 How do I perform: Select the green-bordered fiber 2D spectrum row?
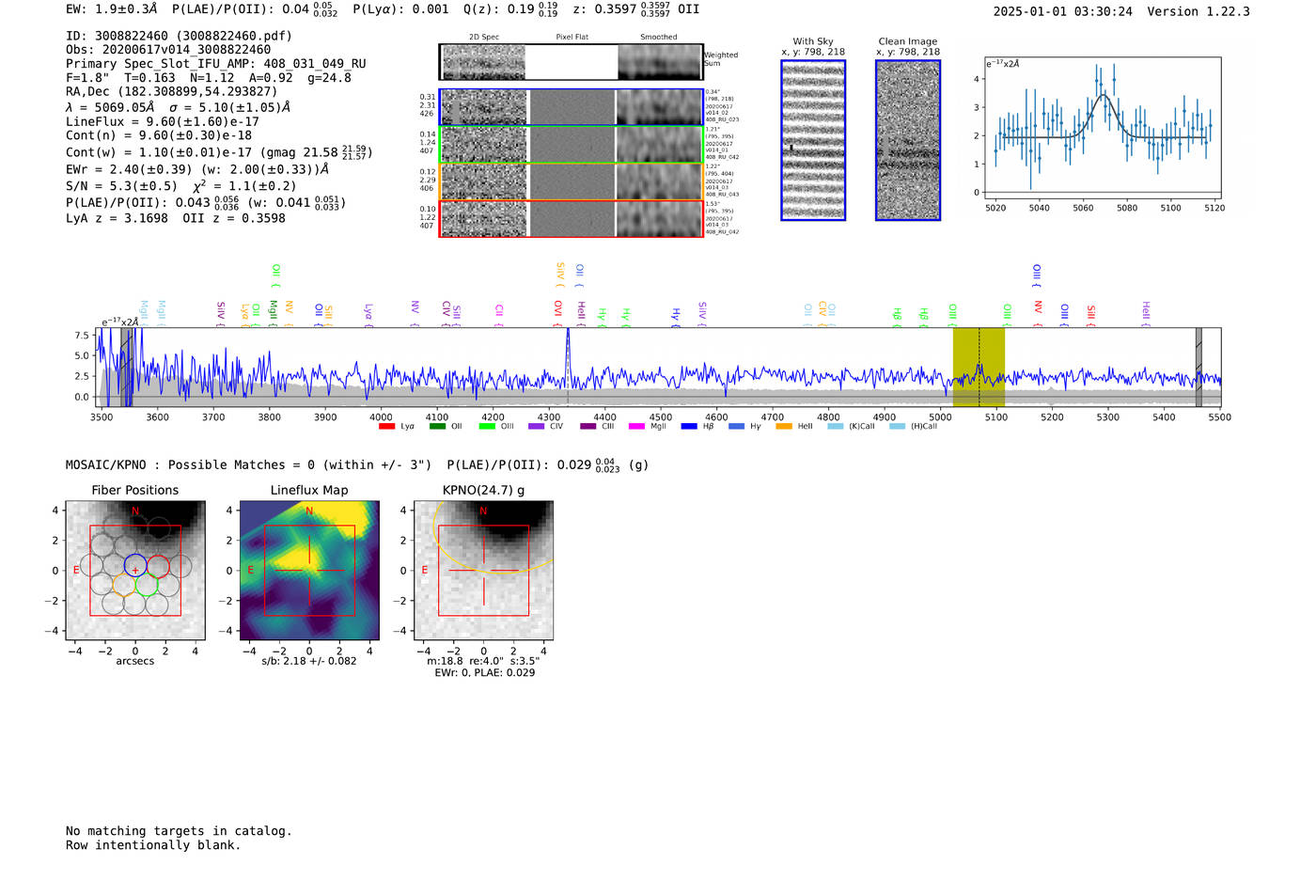click(x=571, y=145)
